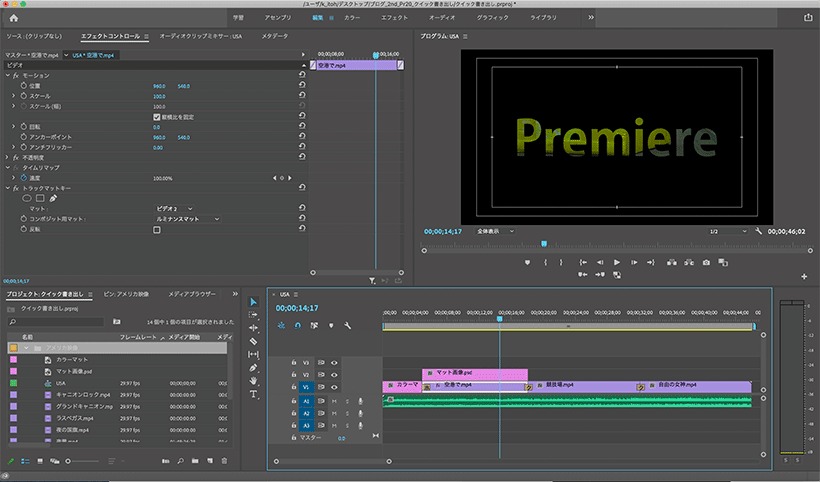Delete selected item with trash icon

tap(224, 461)
